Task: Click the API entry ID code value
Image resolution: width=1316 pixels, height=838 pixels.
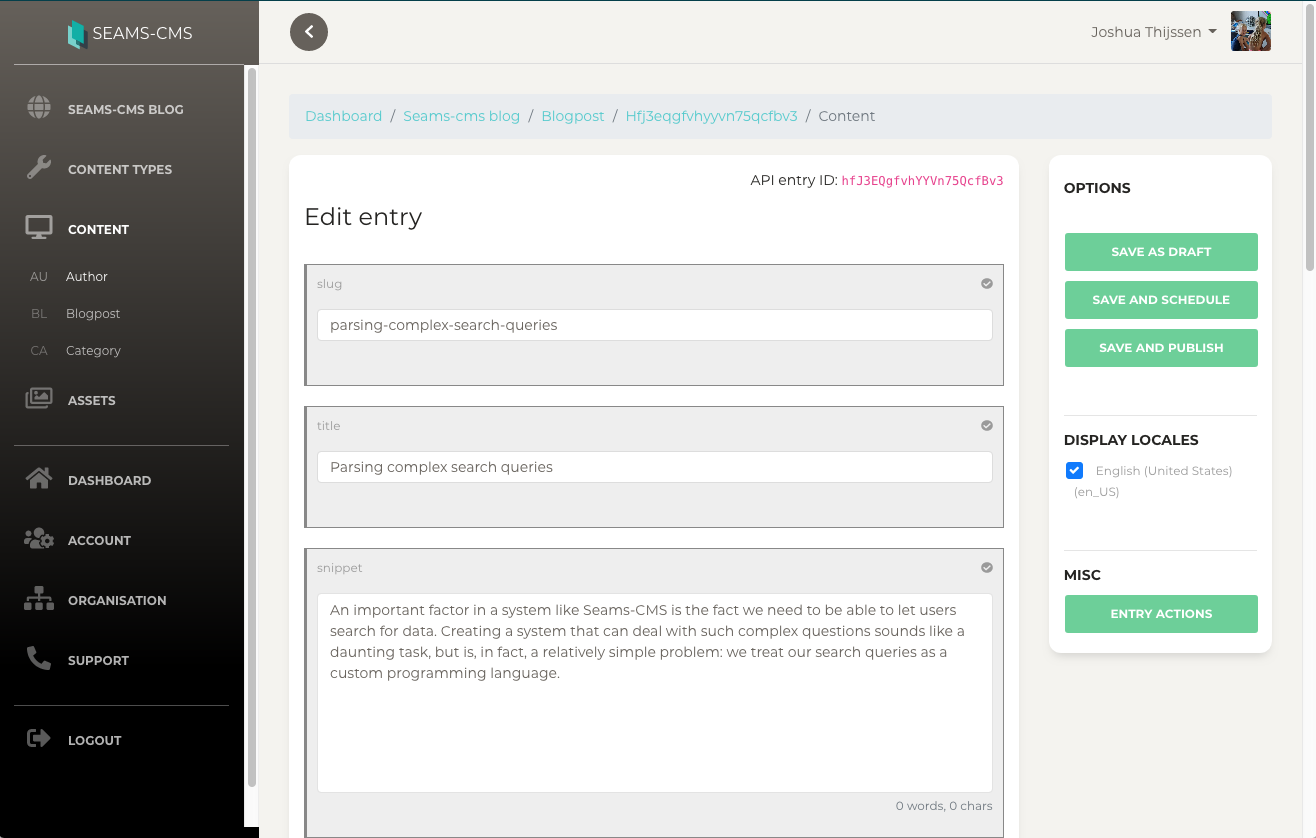Action: (x=922, y=181)
